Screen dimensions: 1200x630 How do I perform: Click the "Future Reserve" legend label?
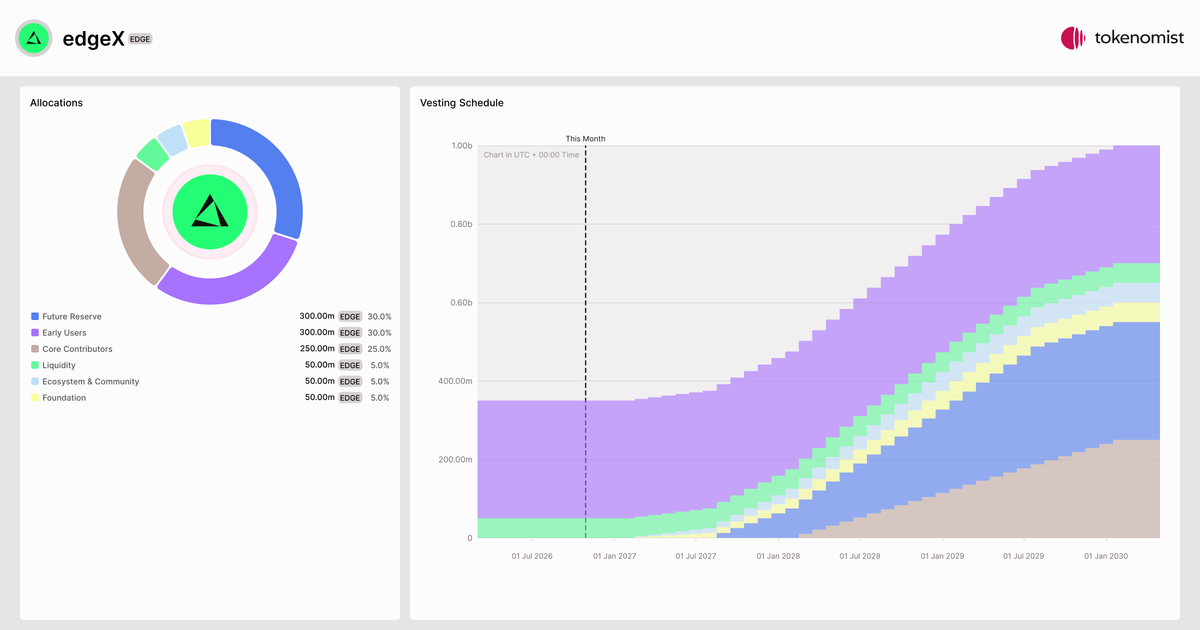[72, 317]
